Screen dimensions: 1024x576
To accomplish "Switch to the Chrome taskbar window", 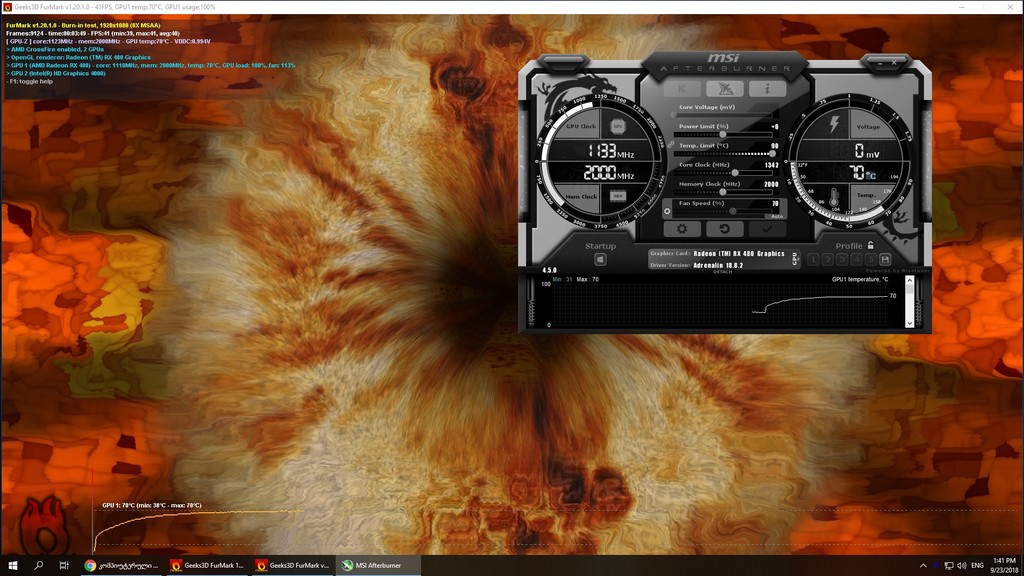I will pyautogui.click(x=122, y=566).
